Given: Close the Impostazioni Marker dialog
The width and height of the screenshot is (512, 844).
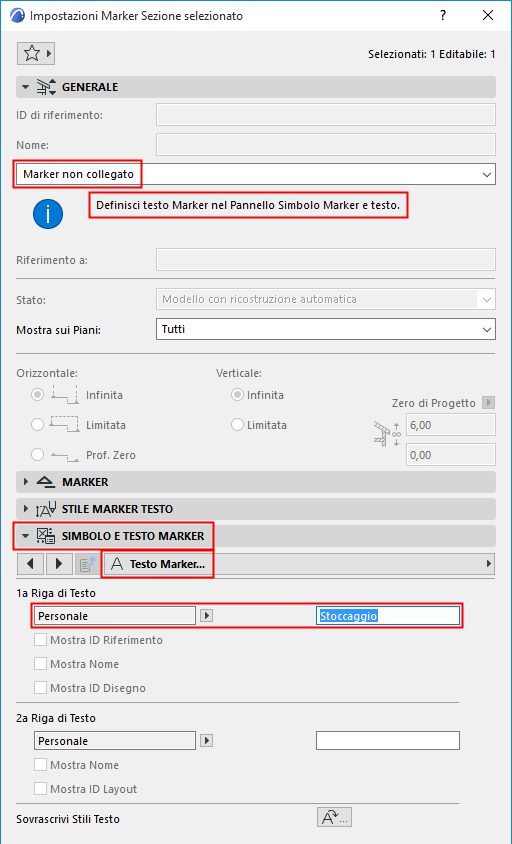Looking at the screenshot, I should 488,16.
